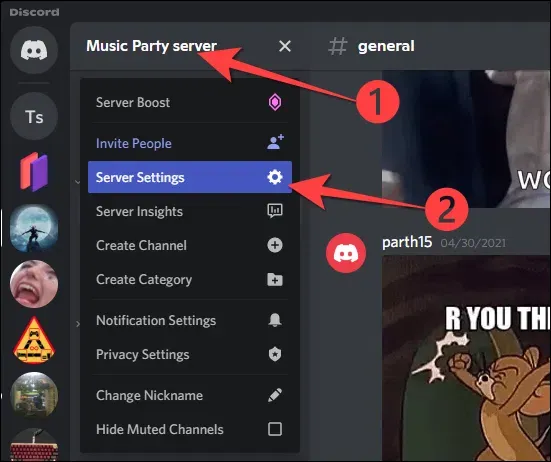Collapse the category chevron beside Server Settings
The height and width of the screenshot is (462, 551).
click(x=77, y=182)
